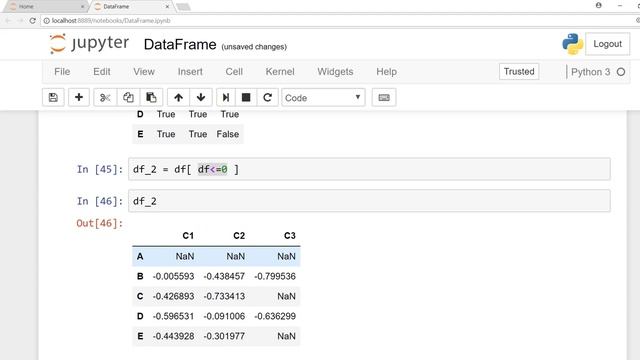Image resolution: width=640 pixels, height=360 pixels.
Task: Click code cell In [45] with df_2 assignment
Action: click(369, 169)
